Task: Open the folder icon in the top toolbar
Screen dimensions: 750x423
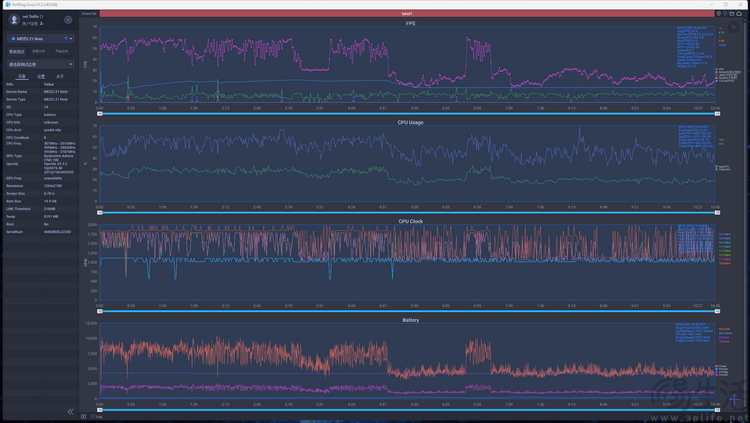Action: coord(732,14)
